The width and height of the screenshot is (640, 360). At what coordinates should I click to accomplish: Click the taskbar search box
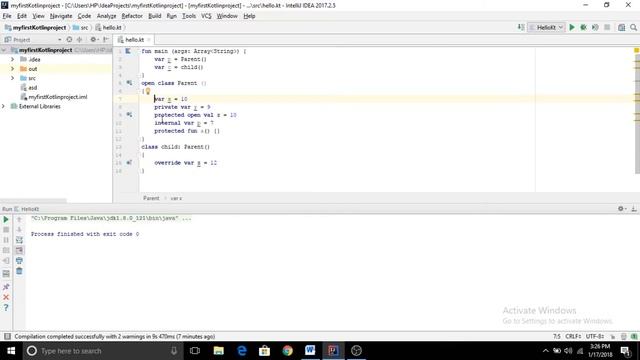point(102,351)
